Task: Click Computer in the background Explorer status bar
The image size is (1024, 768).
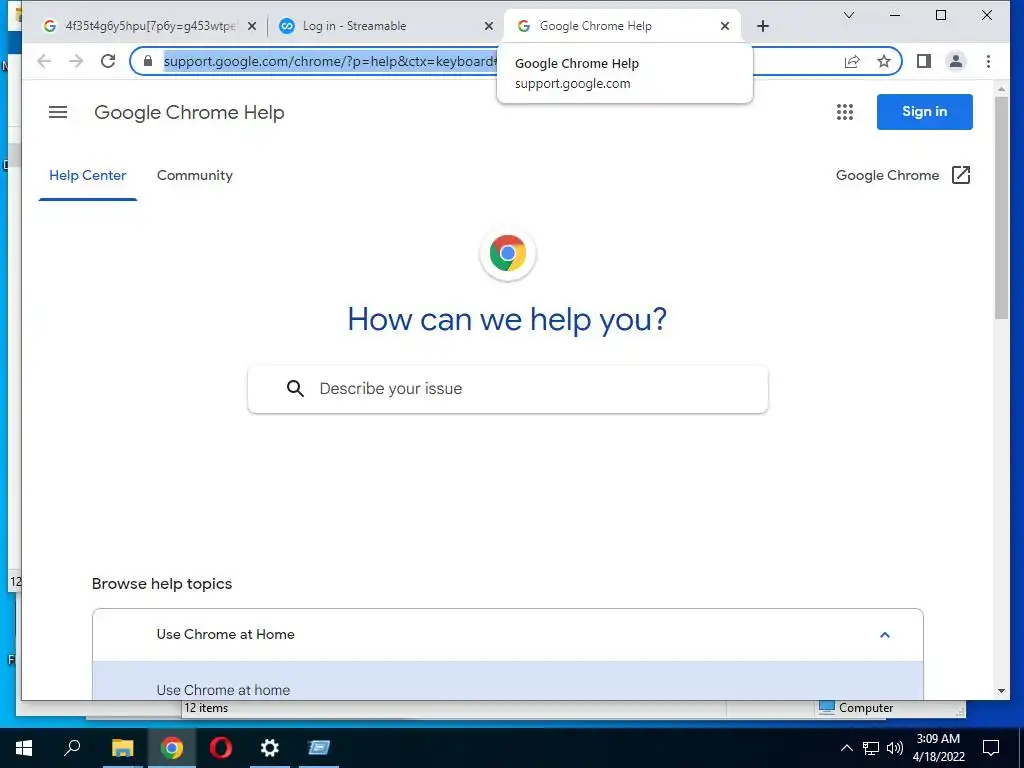Action: [856, 708]
